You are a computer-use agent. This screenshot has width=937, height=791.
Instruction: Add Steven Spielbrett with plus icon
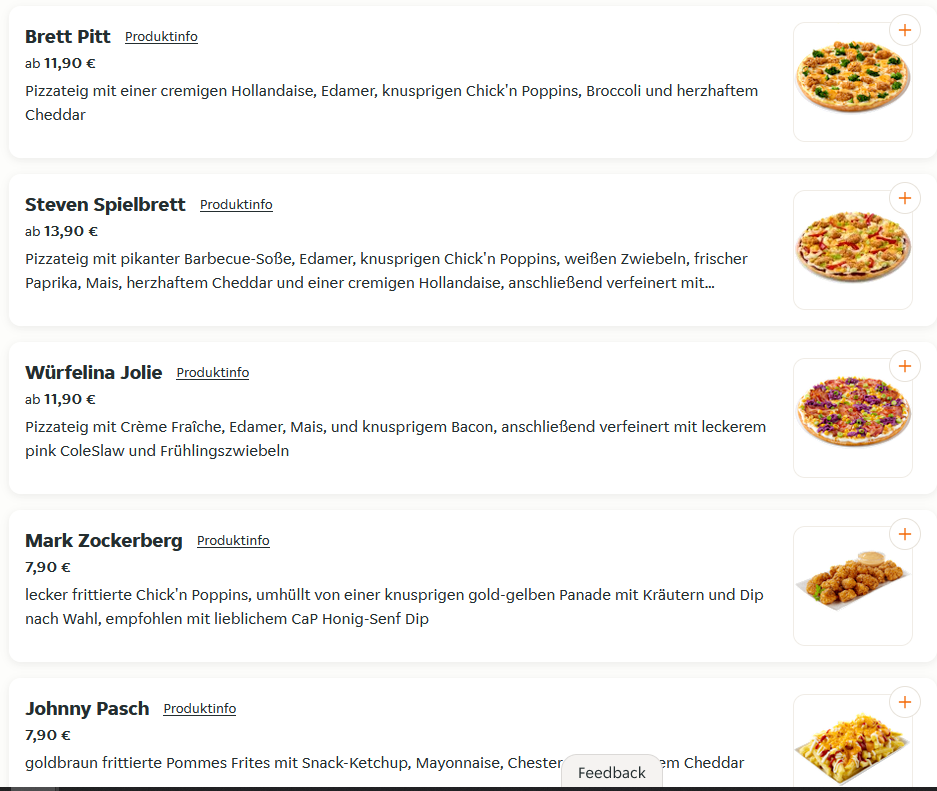pyautogui.click(x=905, y=198)
